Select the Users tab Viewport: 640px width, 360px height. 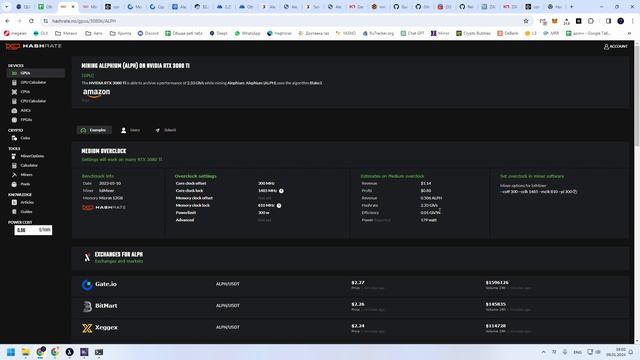[131, 130]
